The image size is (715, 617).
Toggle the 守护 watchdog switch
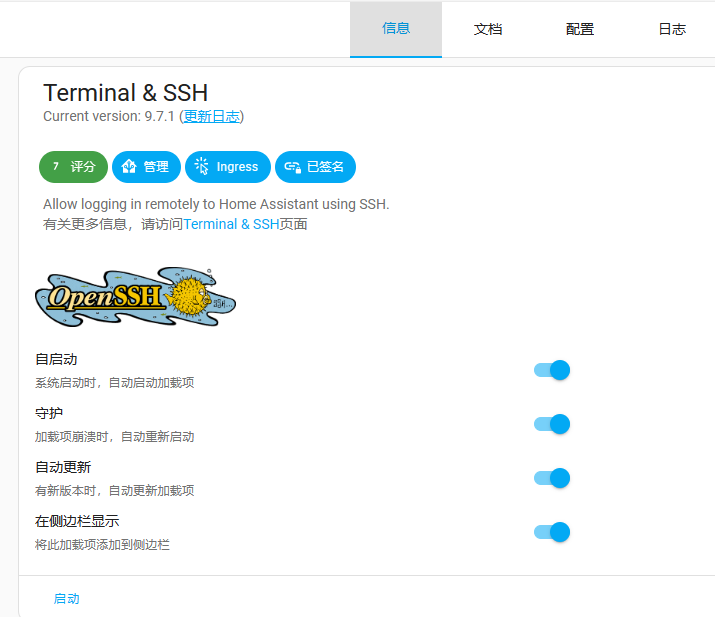click(552, 424)
